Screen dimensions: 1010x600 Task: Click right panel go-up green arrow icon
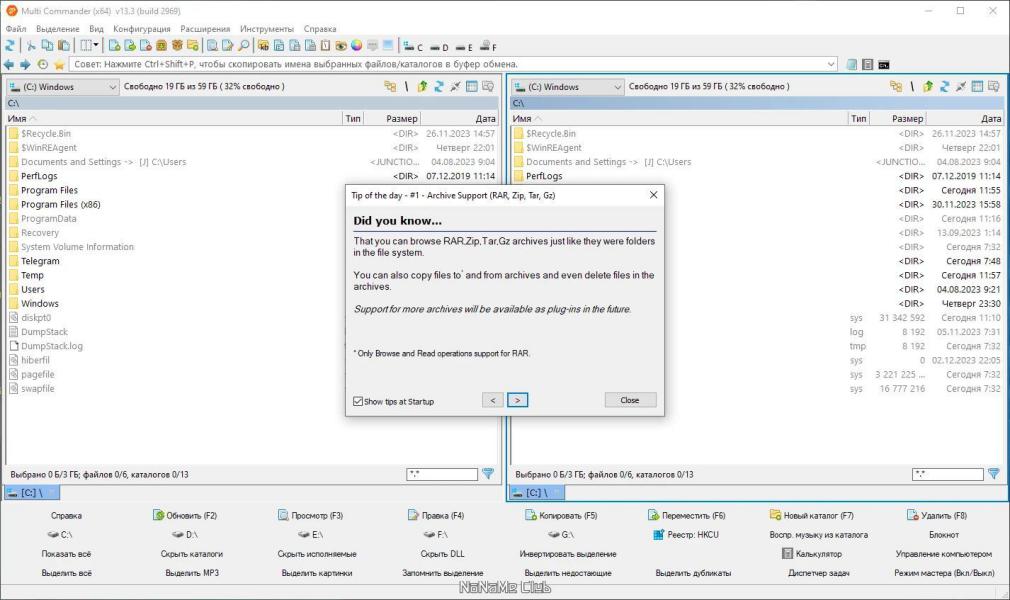(928, 86)
